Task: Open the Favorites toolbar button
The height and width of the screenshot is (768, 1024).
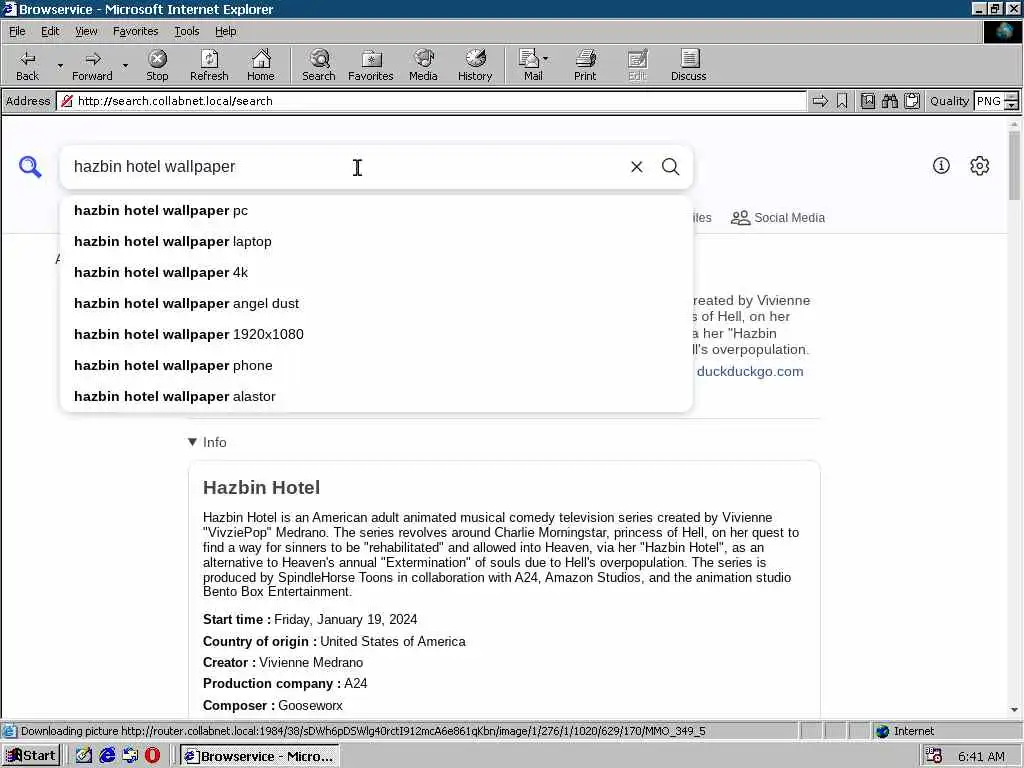Action: 371,65
